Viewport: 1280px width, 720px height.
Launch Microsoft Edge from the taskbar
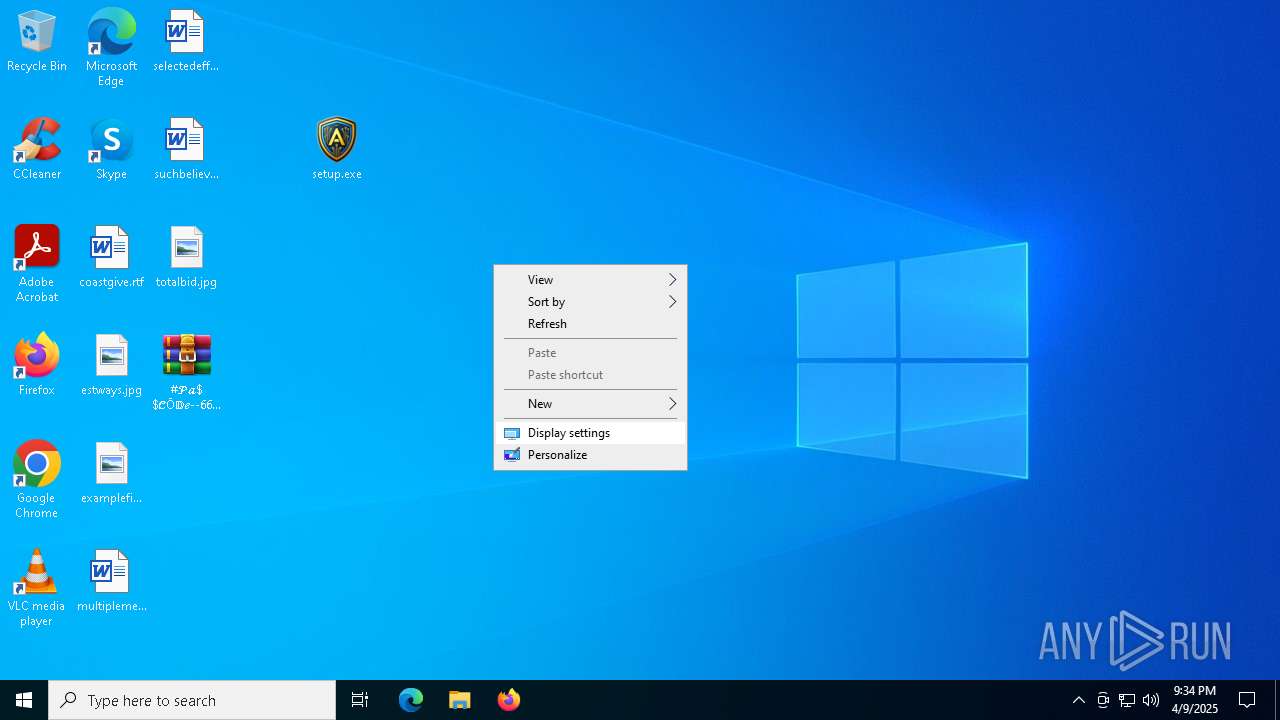411,700
